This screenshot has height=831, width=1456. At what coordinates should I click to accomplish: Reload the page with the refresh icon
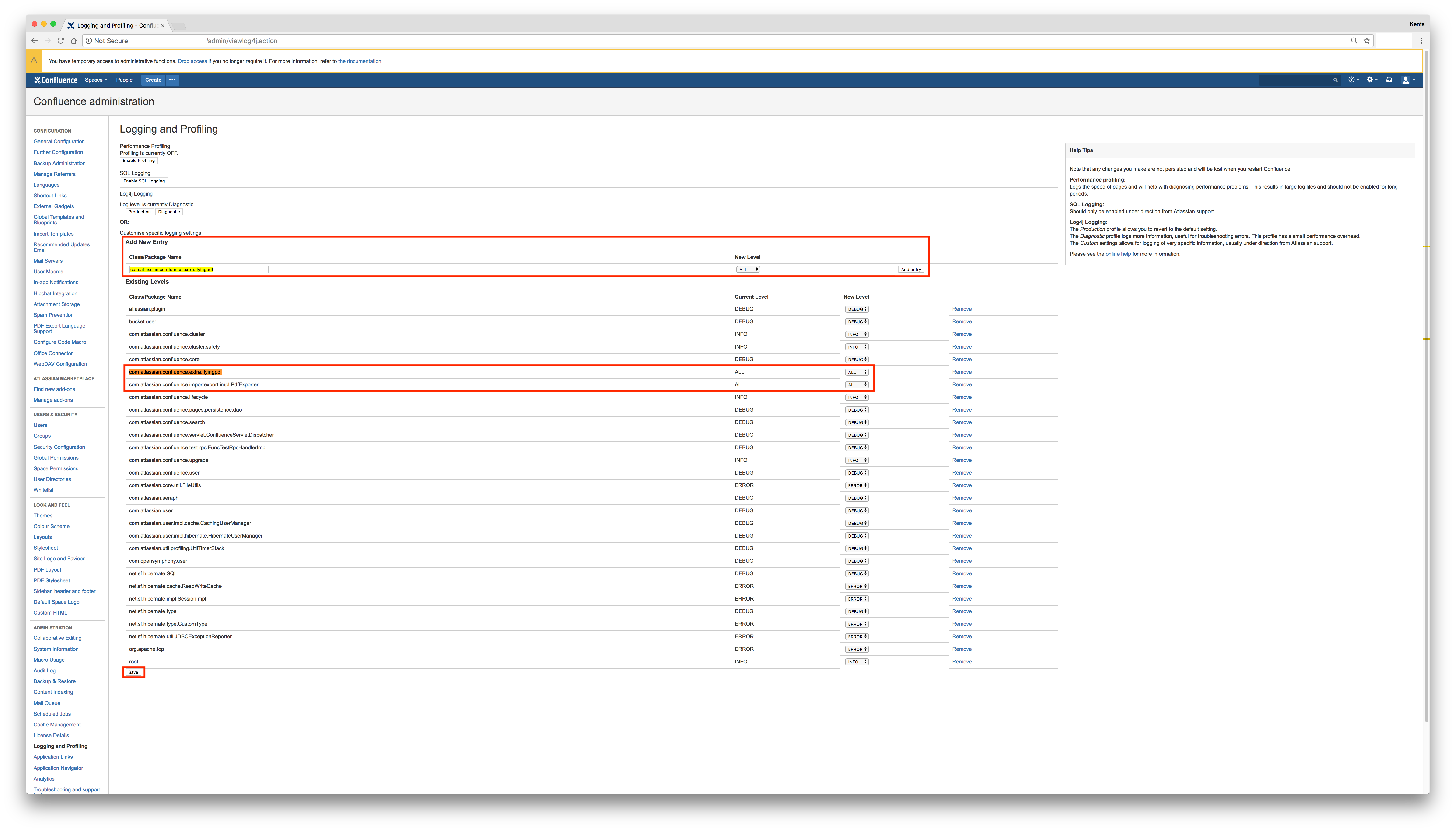[60, 41]
